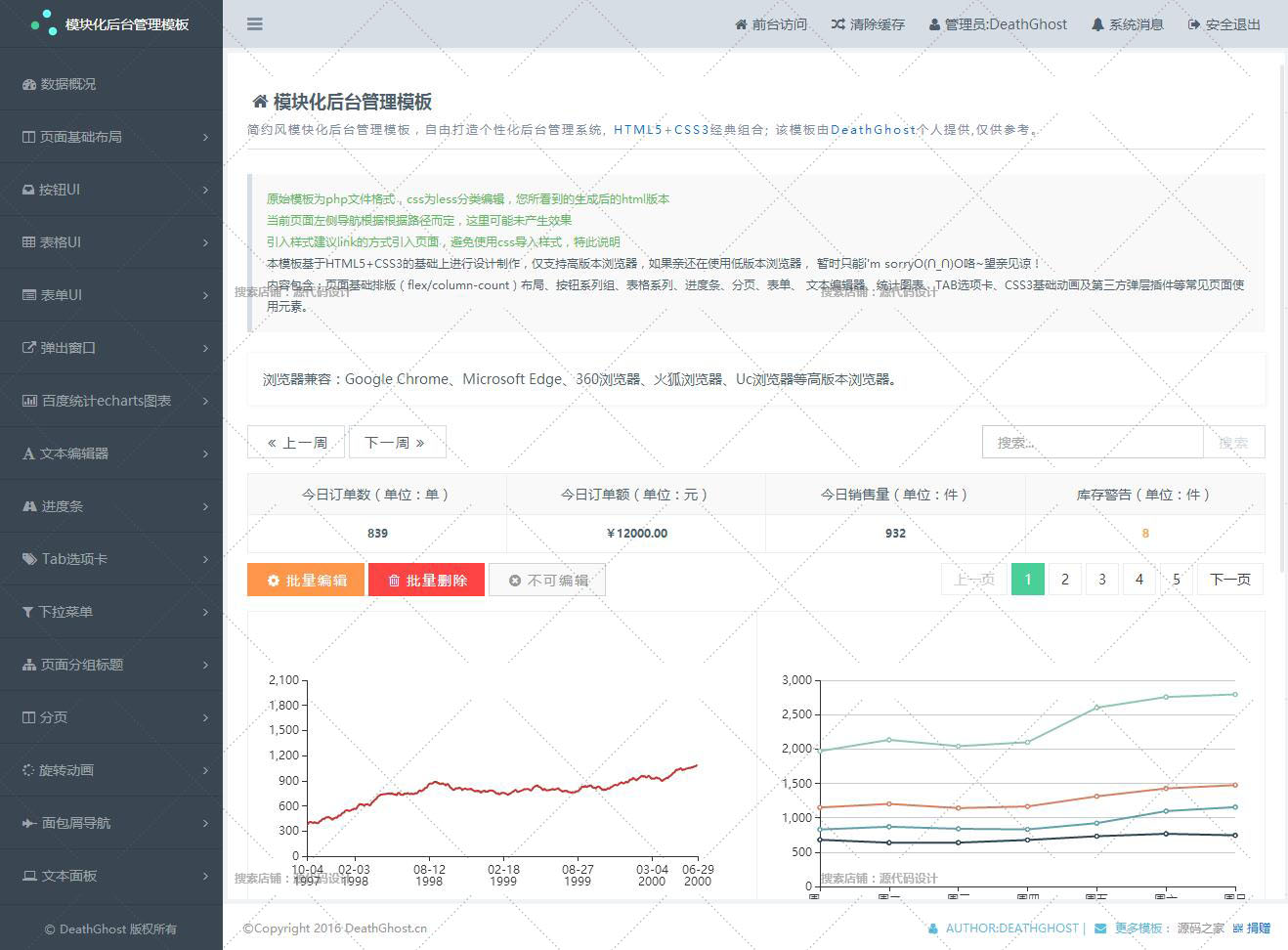Open the 源码之家 footer link
1288x950 pixels.
[x=1200, y=928]
